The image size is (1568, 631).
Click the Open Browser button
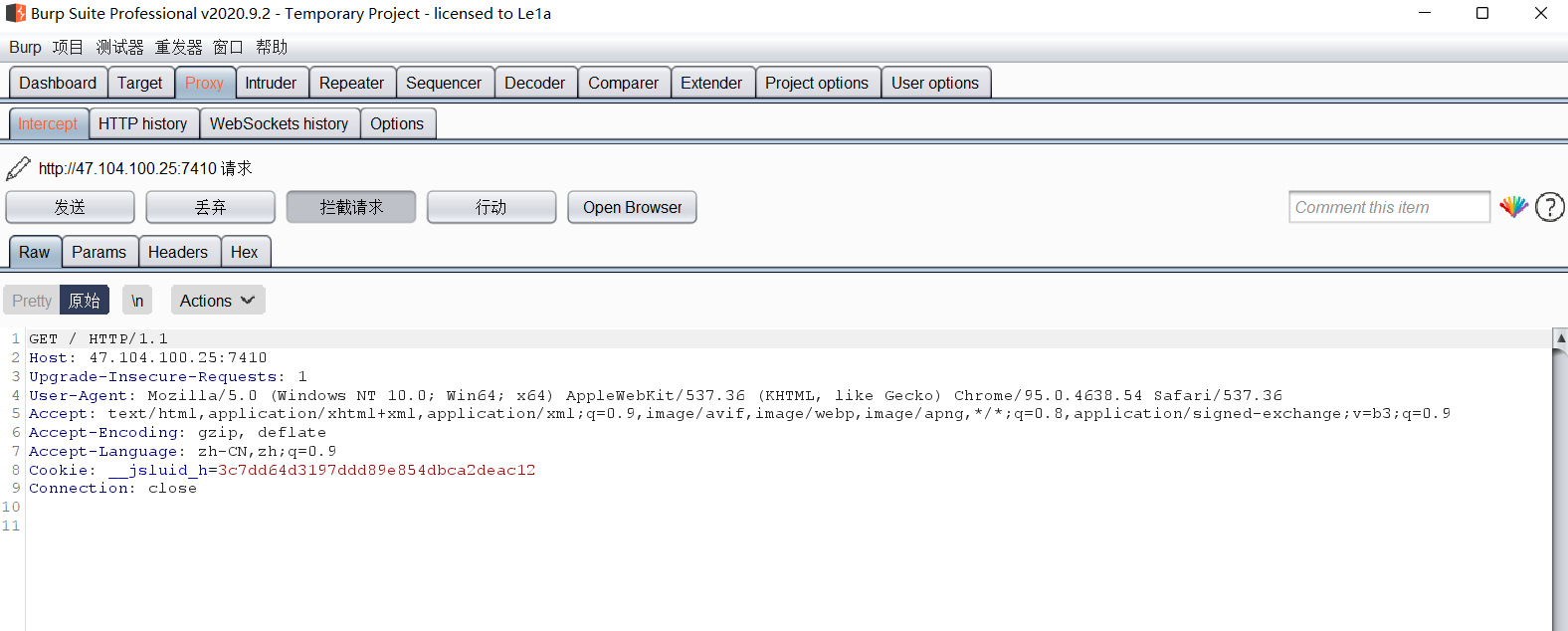point(632,207)
